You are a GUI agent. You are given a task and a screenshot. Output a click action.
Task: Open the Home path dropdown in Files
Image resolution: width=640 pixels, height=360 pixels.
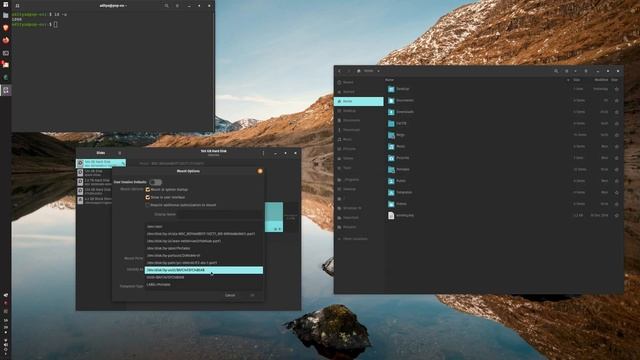pos(369,71)
